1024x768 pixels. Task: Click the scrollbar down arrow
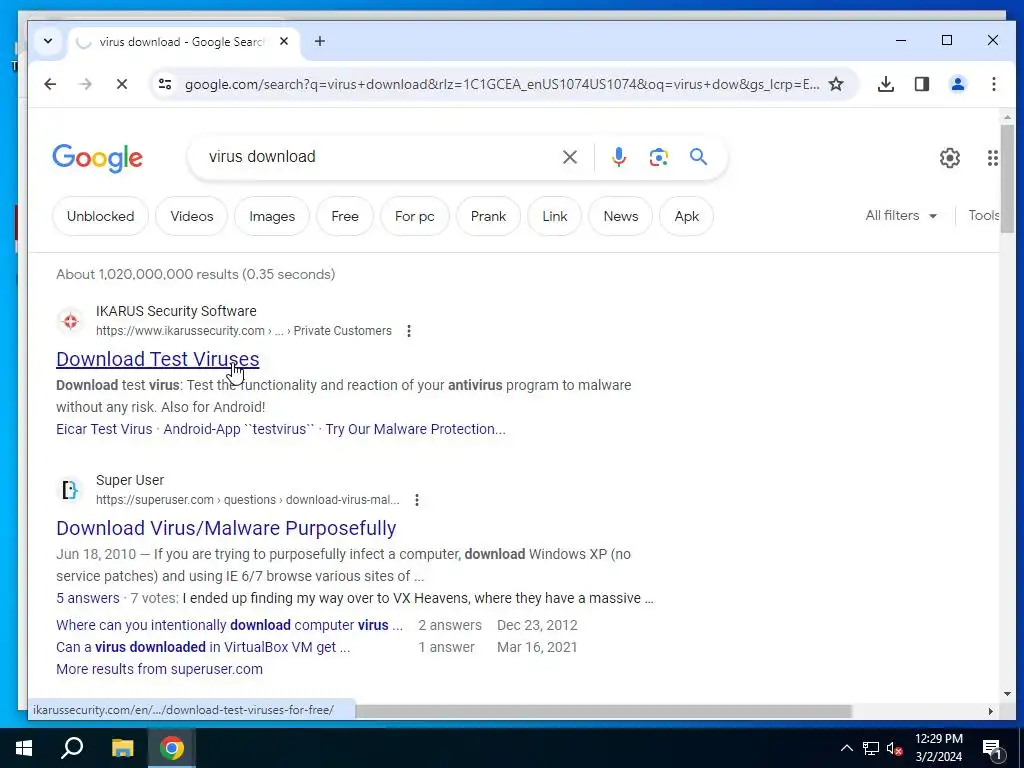pos(1007,694)
